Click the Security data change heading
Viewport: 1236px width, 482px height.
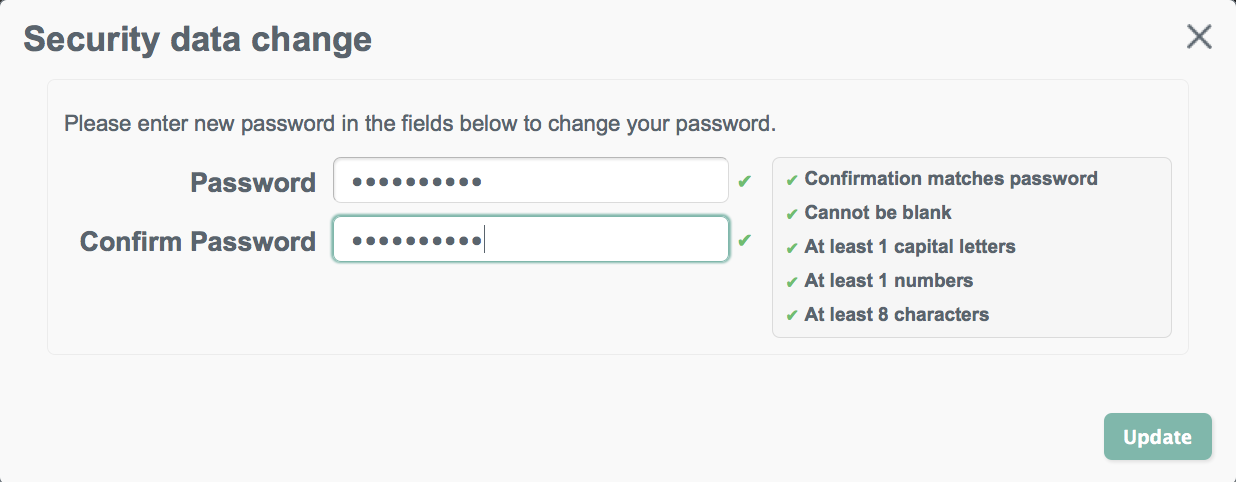[198, 39]
